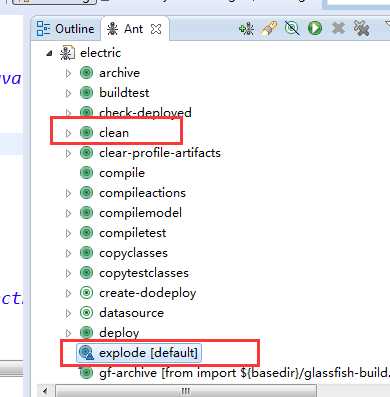Viewport: 390px width, 397px height.
Task: Click the create-dodeploy internal target icon
Action: coord(86,293)
